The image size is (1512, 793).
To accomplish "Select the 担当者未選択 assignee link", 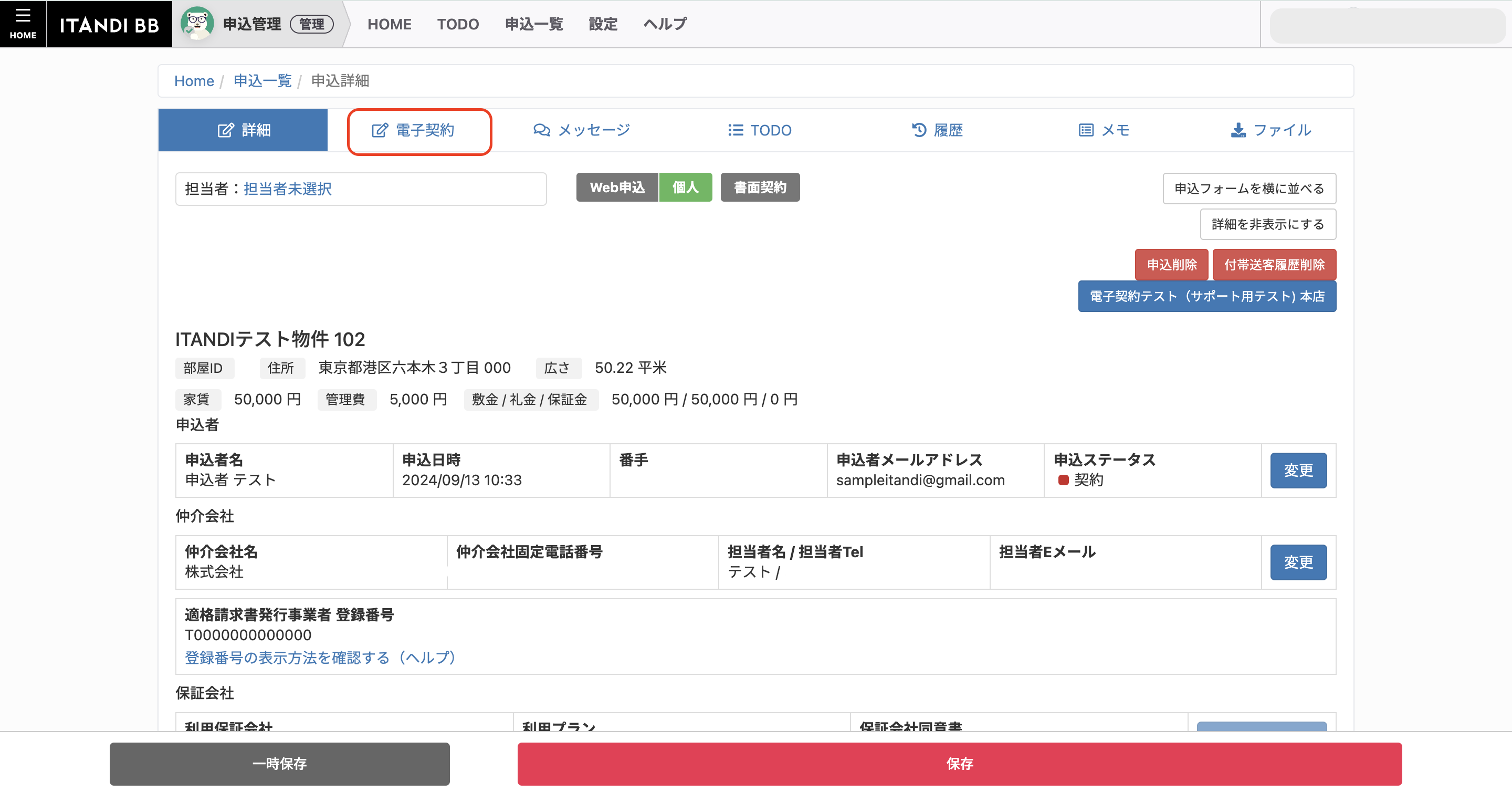I will coord(287,189).
